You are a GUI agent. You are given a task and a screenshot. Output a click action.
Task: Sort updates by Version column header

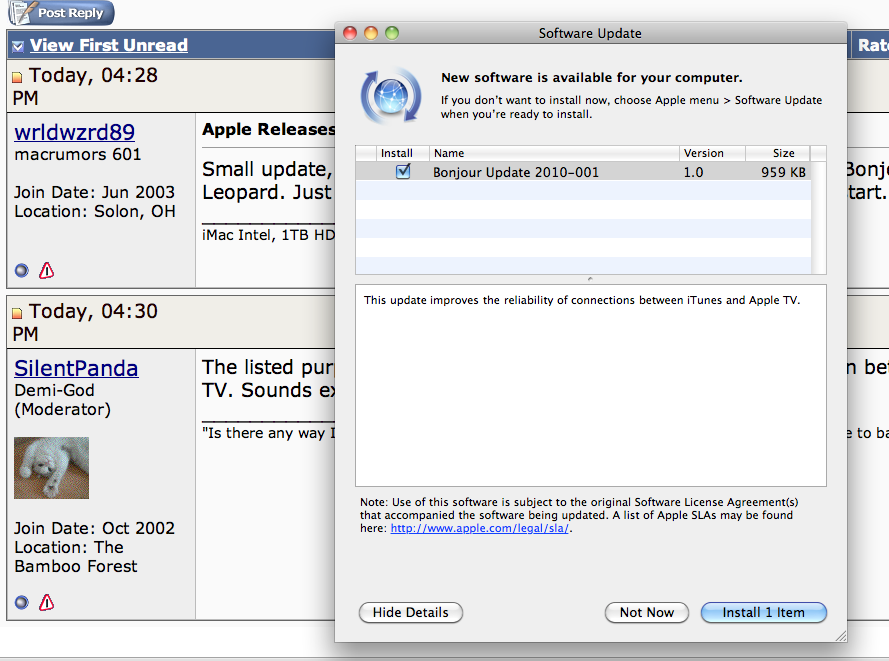click(712, 153)
